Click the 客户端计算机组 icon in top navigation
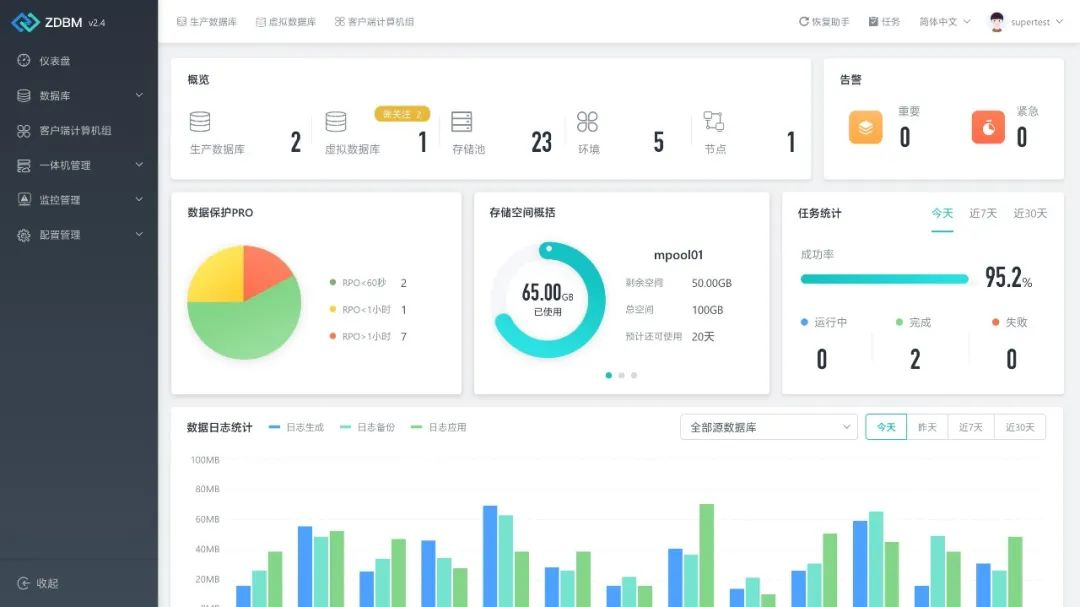 [x=340, y=21]
